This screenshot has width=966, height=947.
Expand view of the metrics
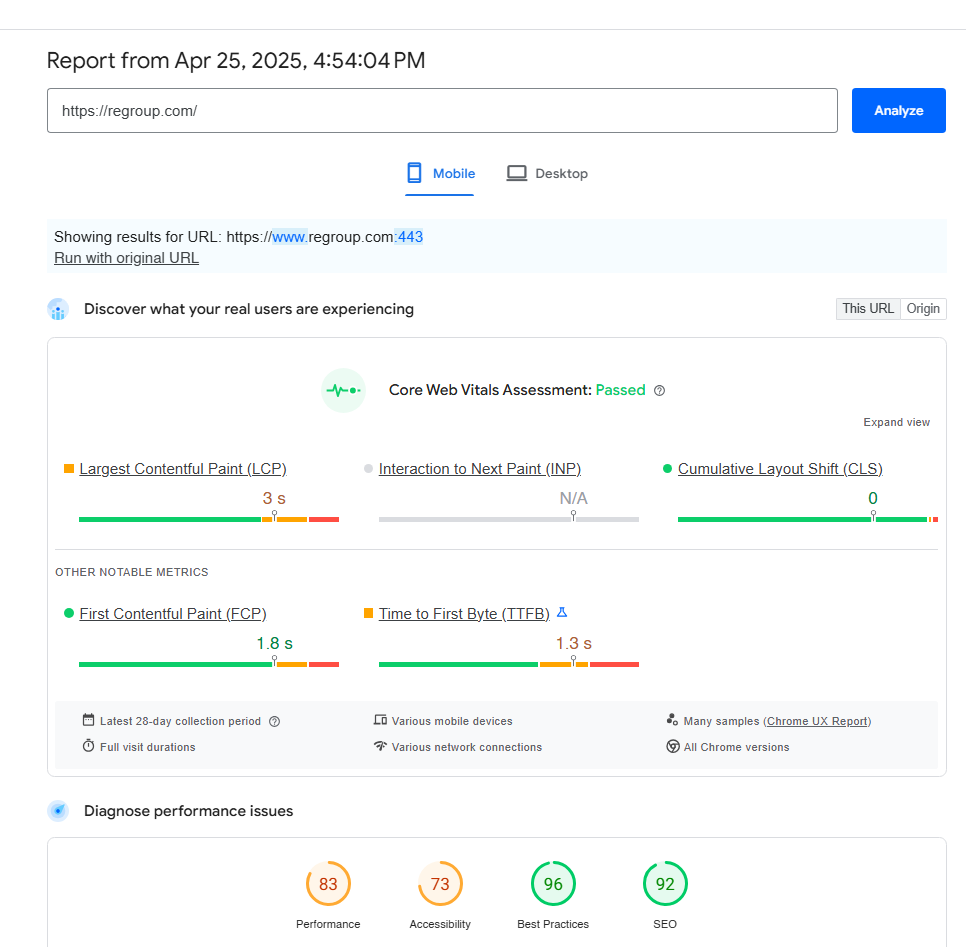point(896,422)
